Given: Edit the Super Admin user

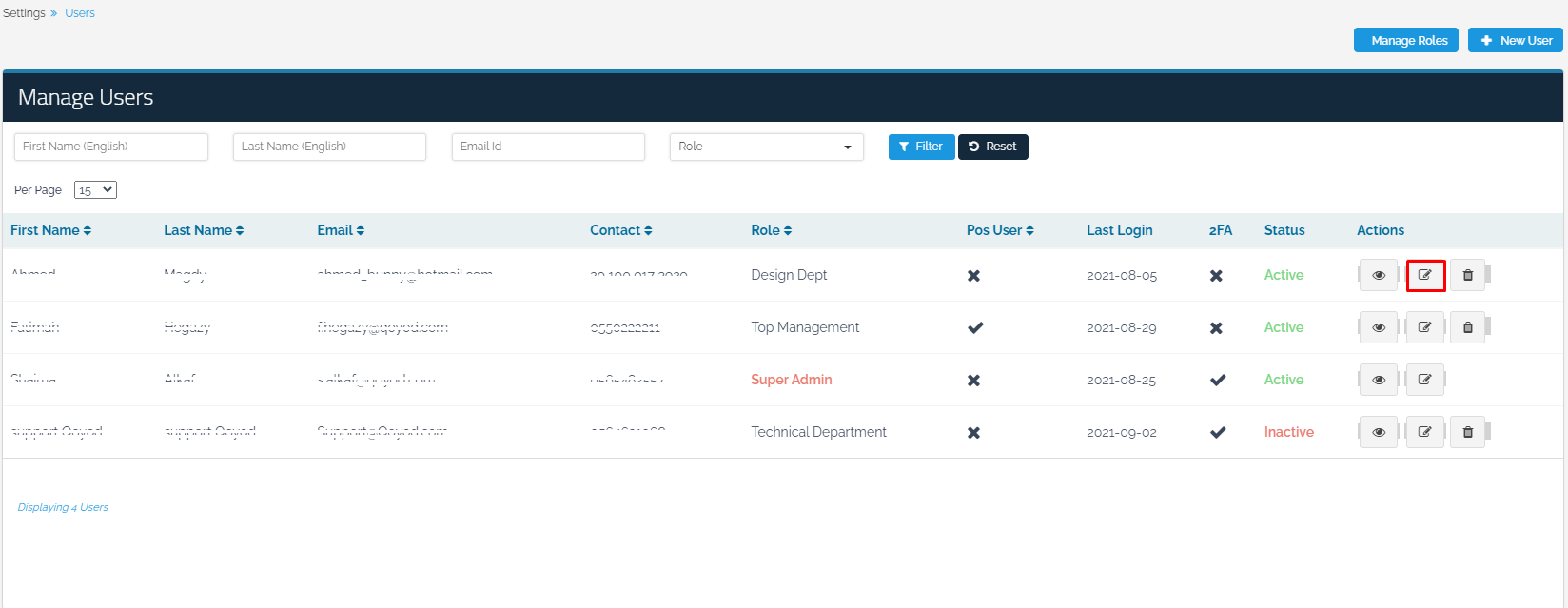Looking at the screenshot, I should [1424, 380].
